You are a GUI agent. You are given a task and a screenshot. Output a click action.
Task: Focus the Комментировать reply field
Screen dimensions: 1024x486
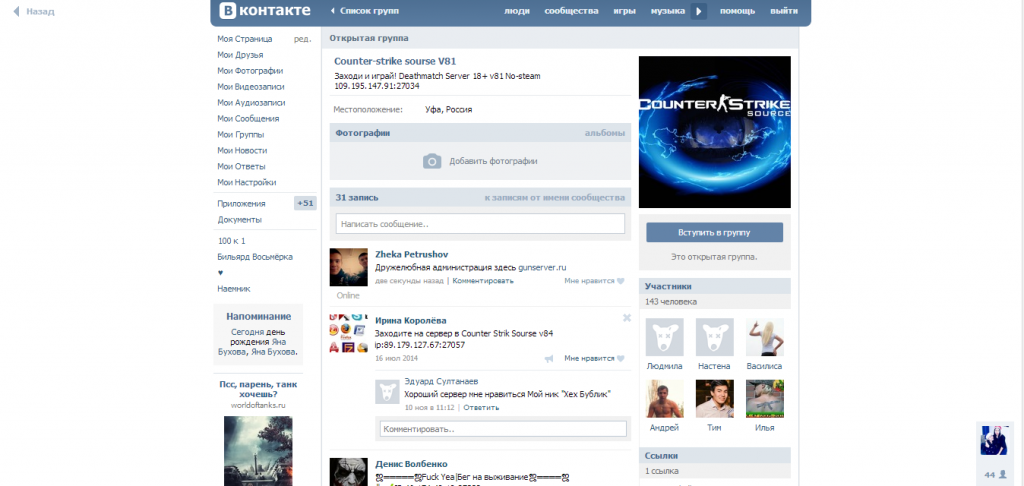pos(502,429)
